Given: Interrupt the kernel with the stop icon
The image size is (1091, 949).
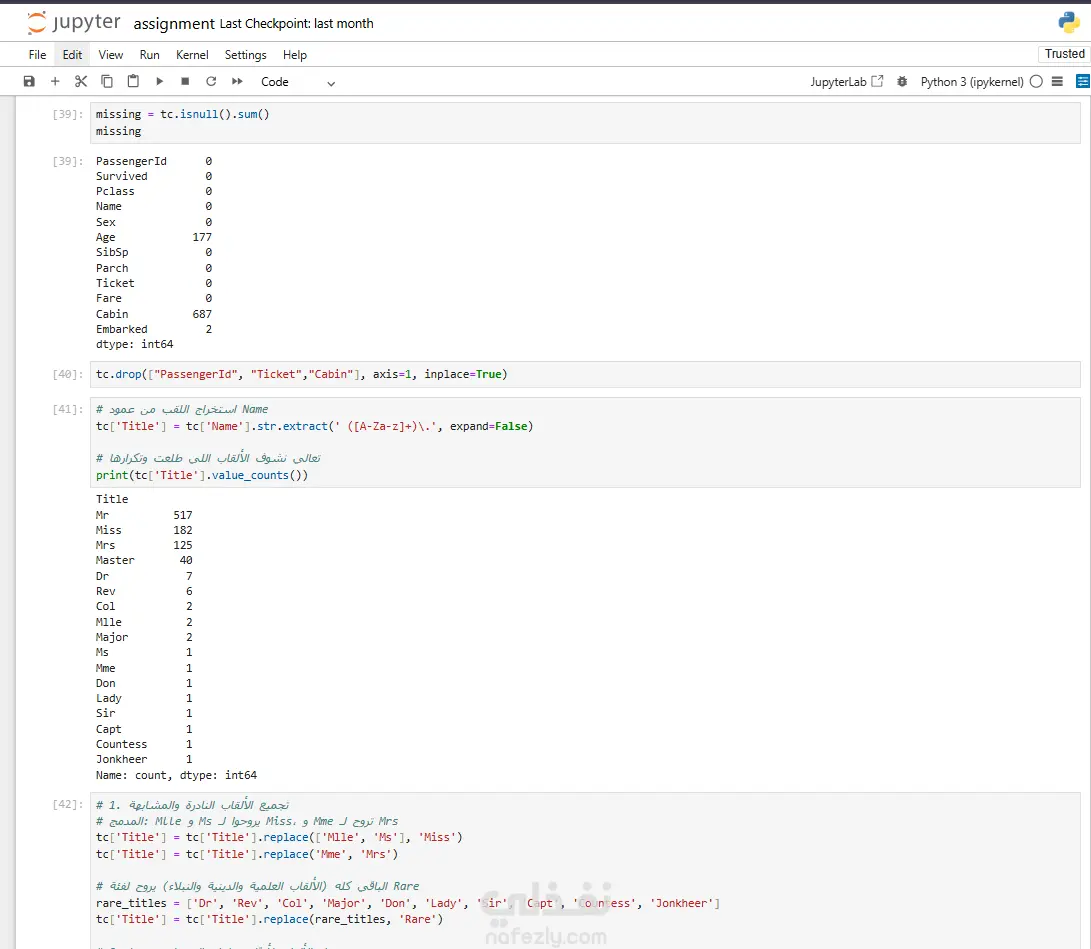Looking at the screenshot, I should [x=185, y=81].
